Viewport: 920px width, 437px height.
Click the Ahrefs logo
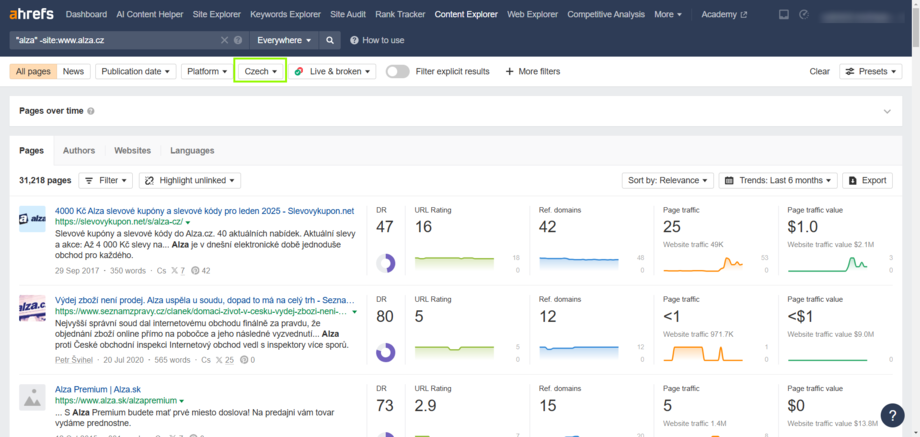pos(29,15)
